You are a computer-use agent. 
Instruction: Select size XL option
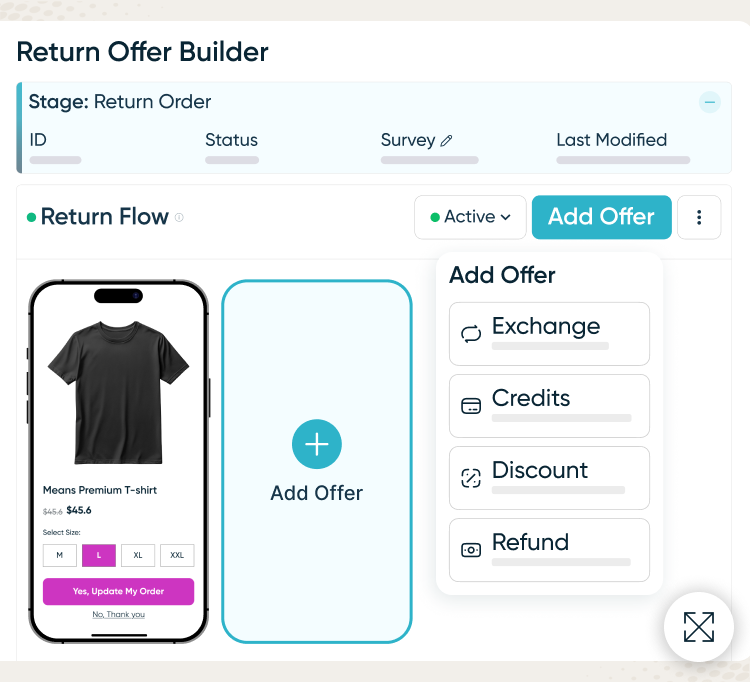click(138, 555)
